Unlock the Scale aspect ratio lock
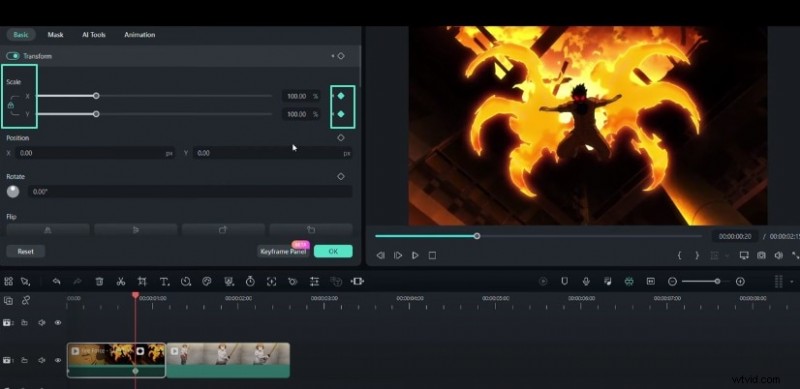Viewport: 800px width, 389px height. (11, 105)
